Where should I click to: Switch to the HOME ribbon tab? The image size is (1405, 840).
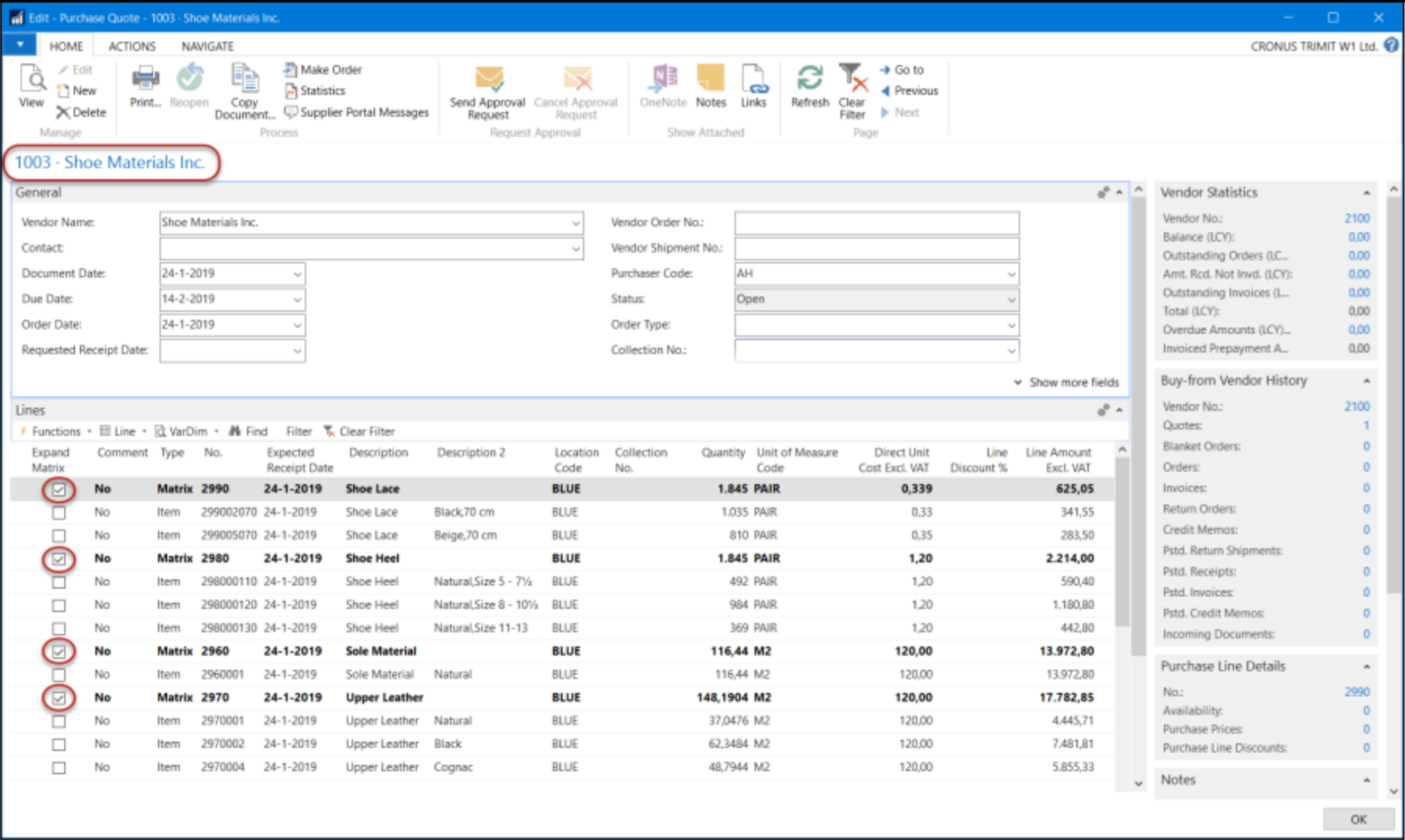click(66, 46)
